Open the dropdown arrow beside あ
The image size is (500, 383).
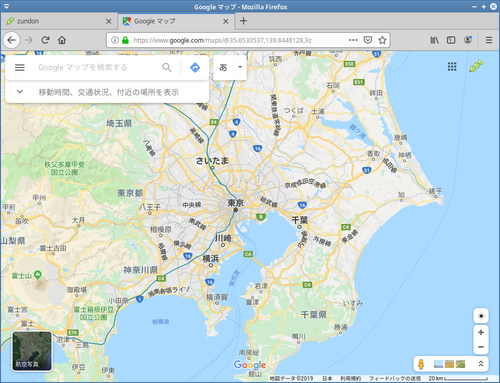pos(240,67)
